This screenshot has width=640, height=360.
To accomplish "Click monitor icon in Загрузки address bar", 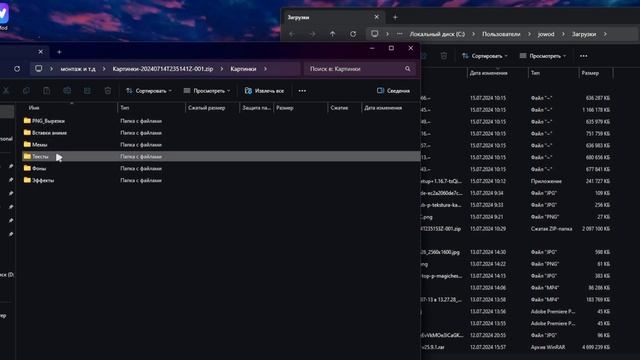I will tap(374, 34).
